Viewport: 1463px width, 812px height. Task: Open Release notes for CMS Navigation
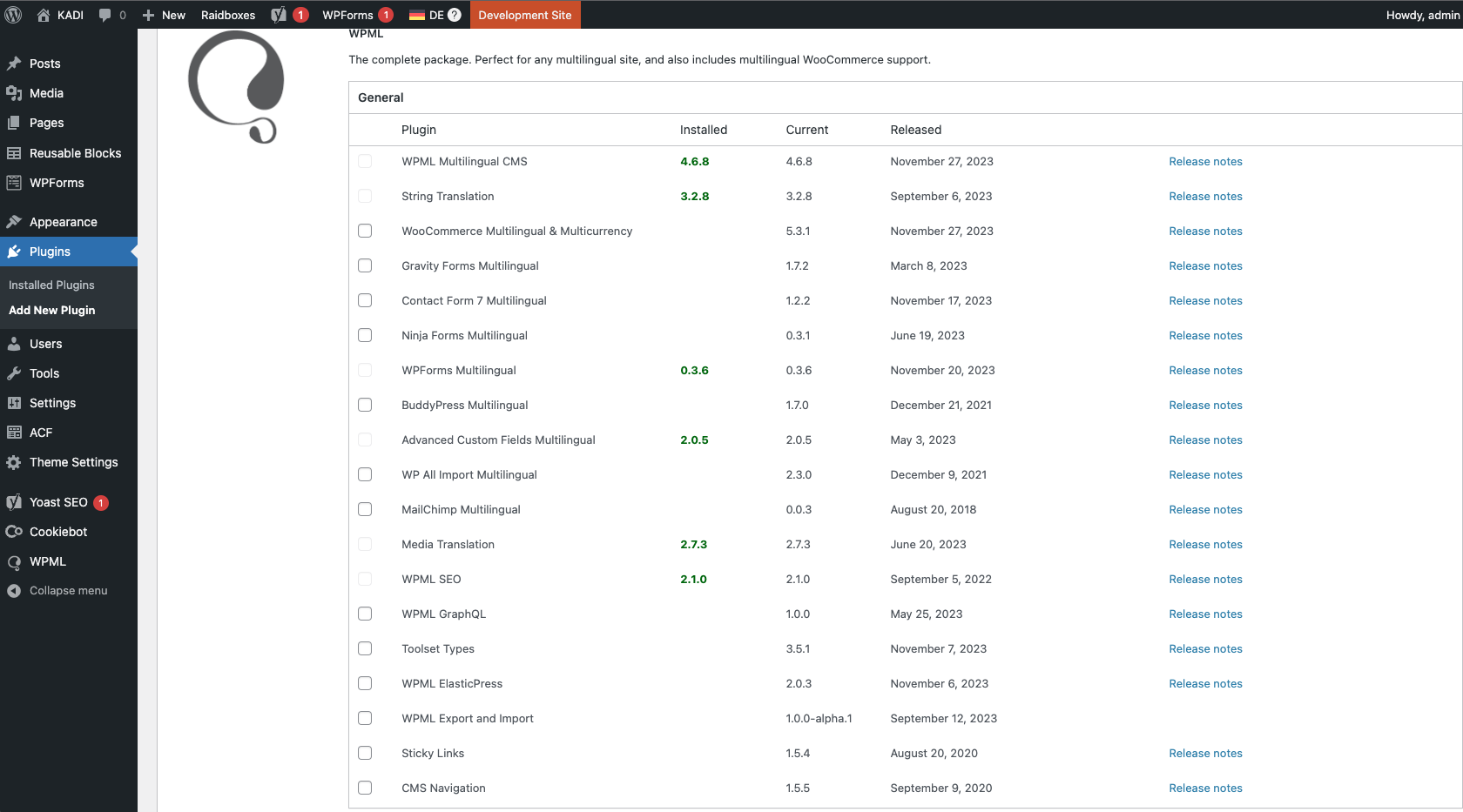pos(1205,788)
